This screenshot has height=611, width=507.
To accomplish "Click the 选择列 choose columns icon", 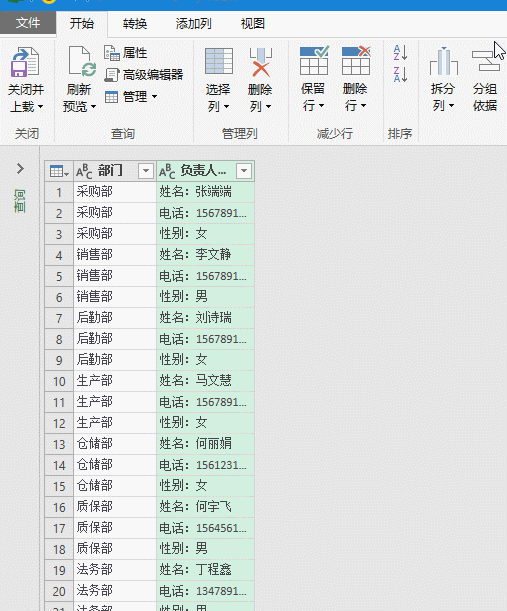I will [219, 61].
